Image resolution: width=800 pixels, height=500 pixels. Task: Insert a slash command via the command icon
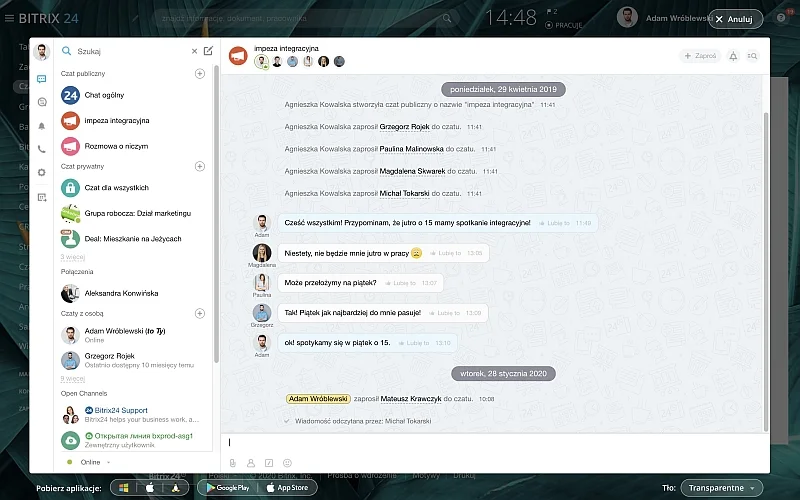(x=269, y=463)
